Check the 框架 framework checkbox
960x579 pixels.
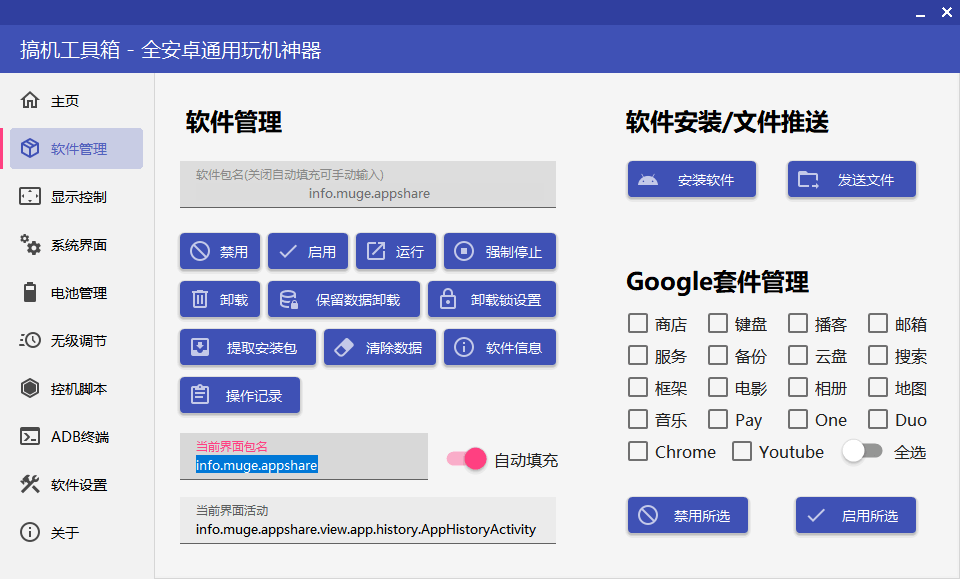pyautogui.click(x=636, y=387)
